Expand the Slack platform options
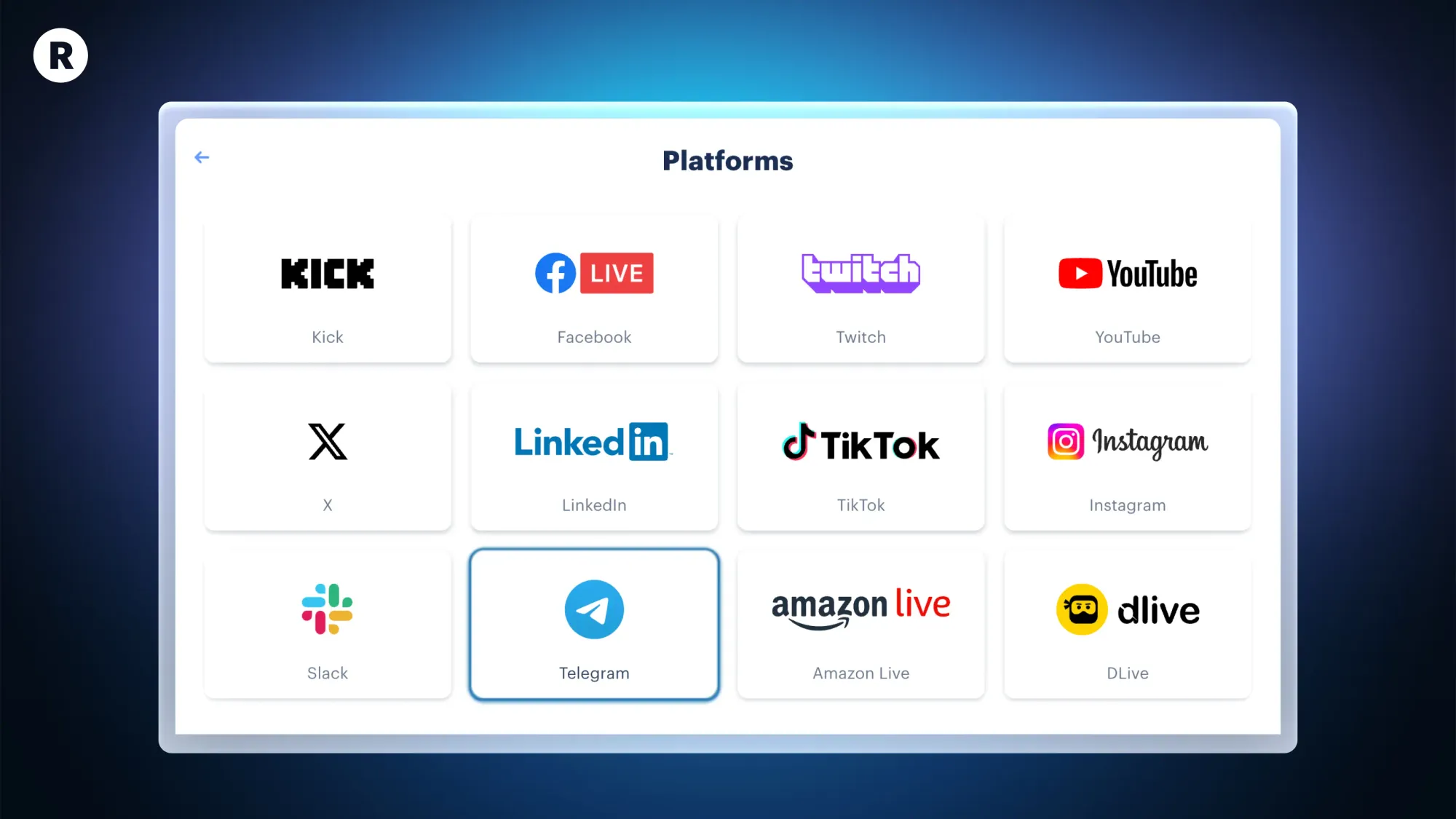 (x=327, y=624)
